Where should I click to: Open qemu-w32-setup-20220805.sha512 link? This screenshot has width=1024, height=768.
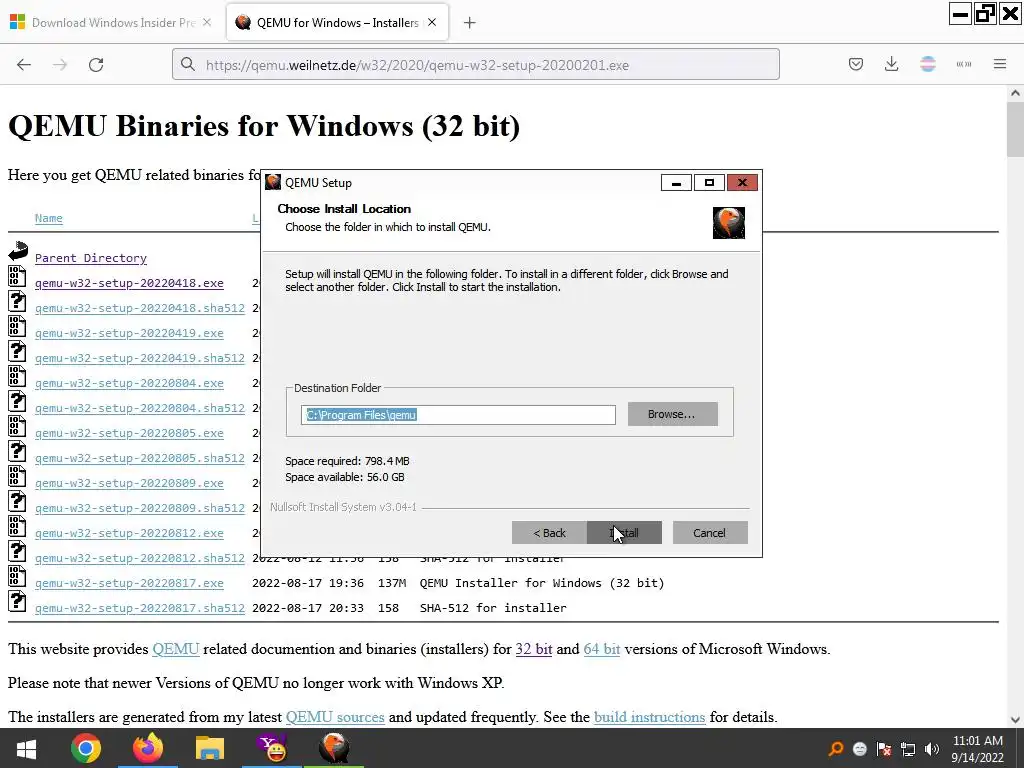pos(140,458)
